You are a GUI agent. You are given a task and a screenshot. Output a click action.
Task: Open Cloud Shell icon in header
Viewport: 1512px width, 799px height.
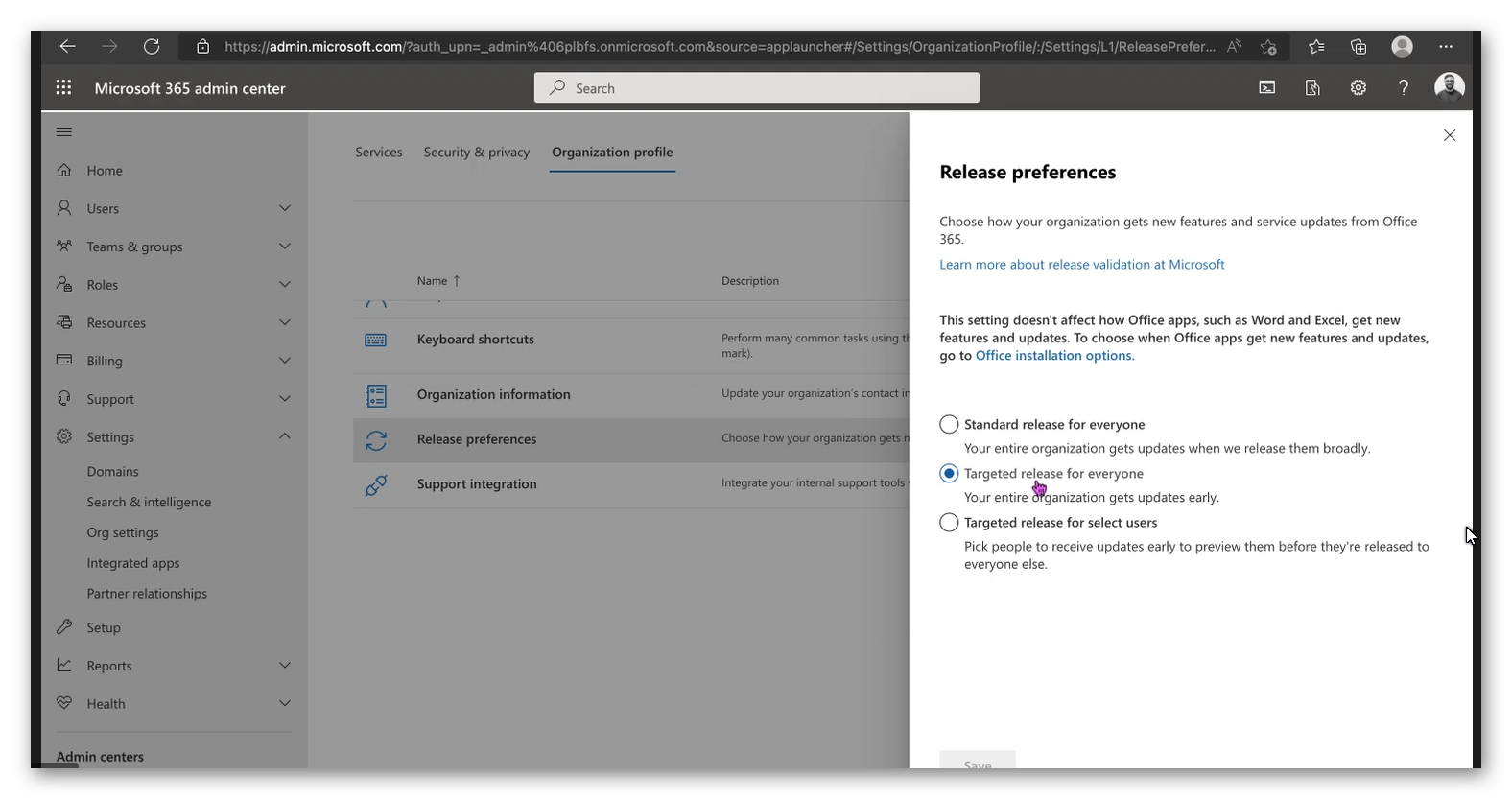[1267, 88]
